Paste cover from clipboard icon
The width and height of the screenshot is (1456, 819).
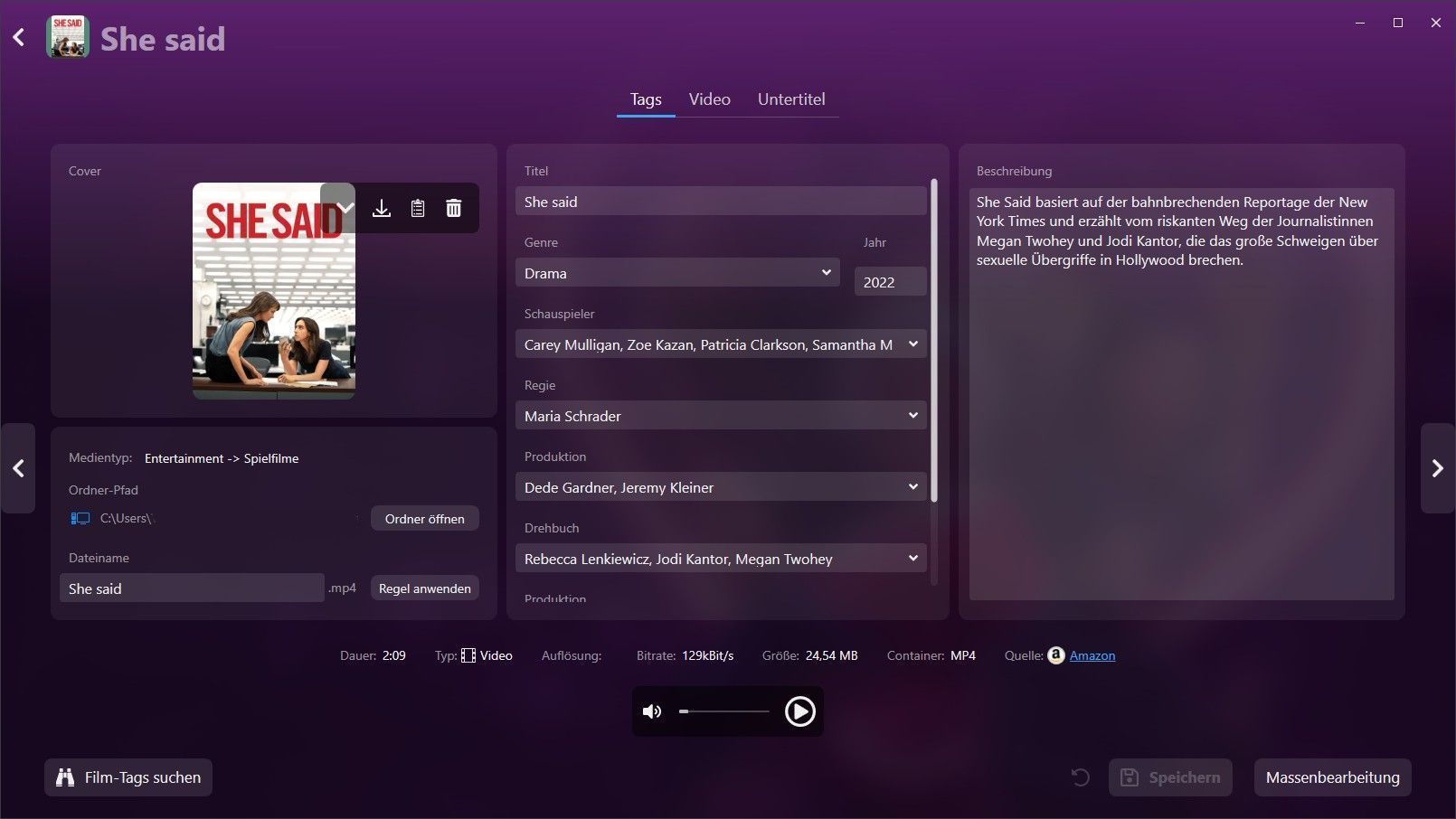[418, 209]
